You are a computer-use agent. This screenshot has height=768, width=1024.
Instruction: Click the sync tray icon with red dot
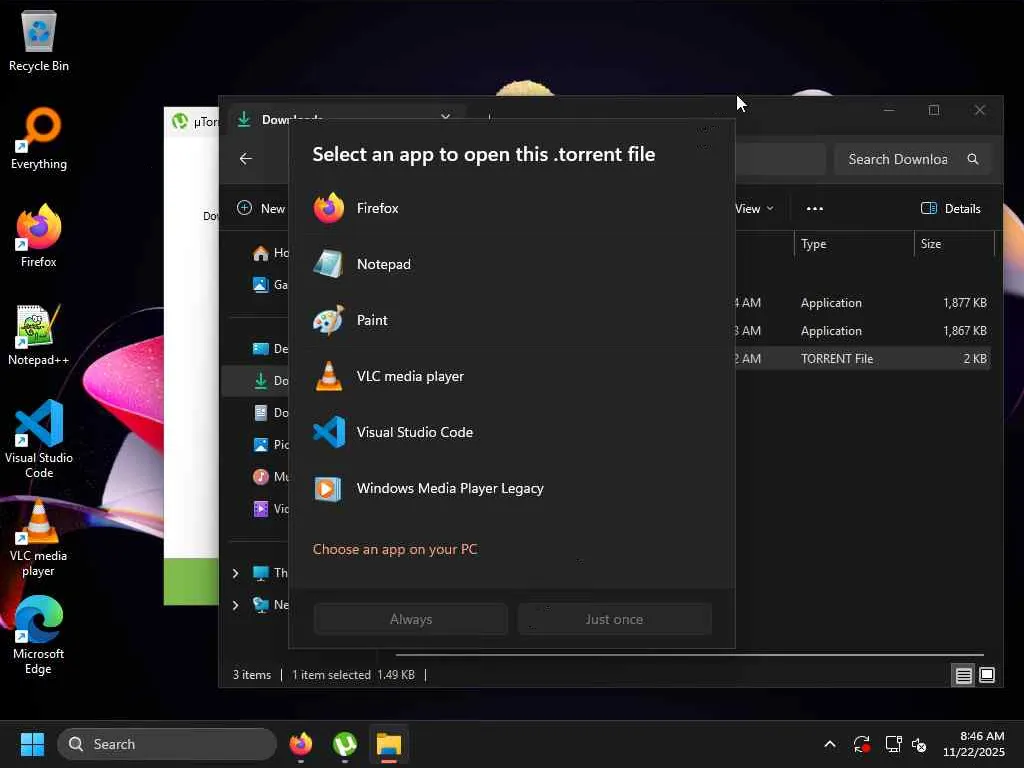861,744
